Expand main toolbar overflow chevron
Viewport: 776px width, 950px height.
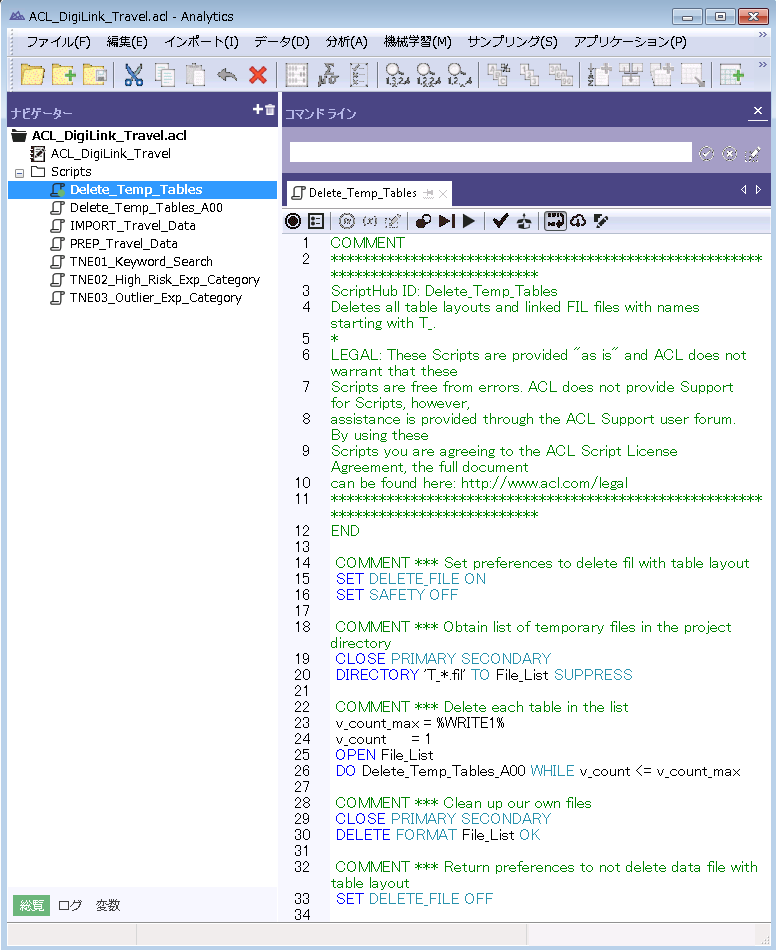[762, 65]
